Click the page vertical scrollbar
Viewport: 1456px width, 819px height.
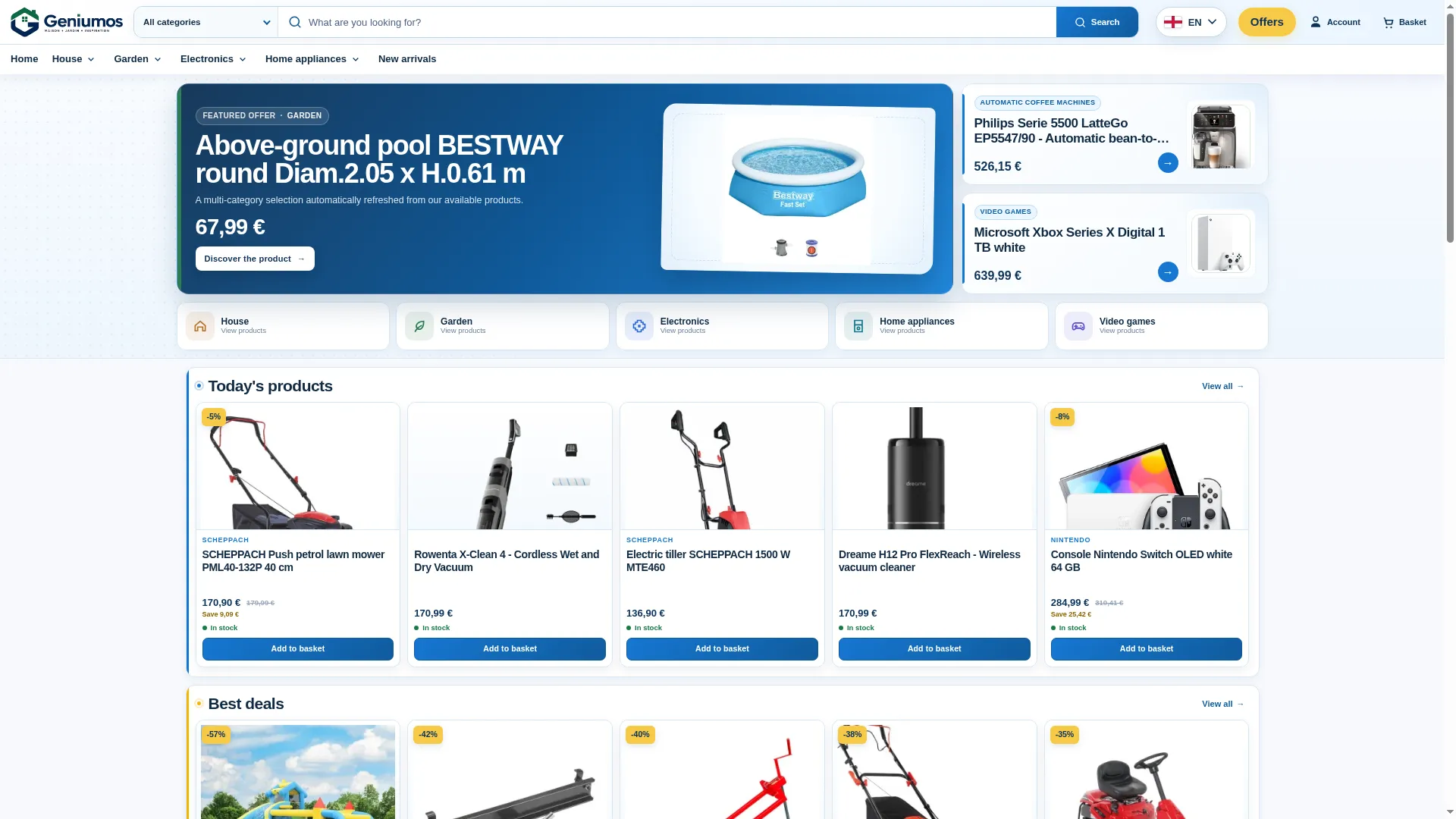click(x=1450, y=129)
